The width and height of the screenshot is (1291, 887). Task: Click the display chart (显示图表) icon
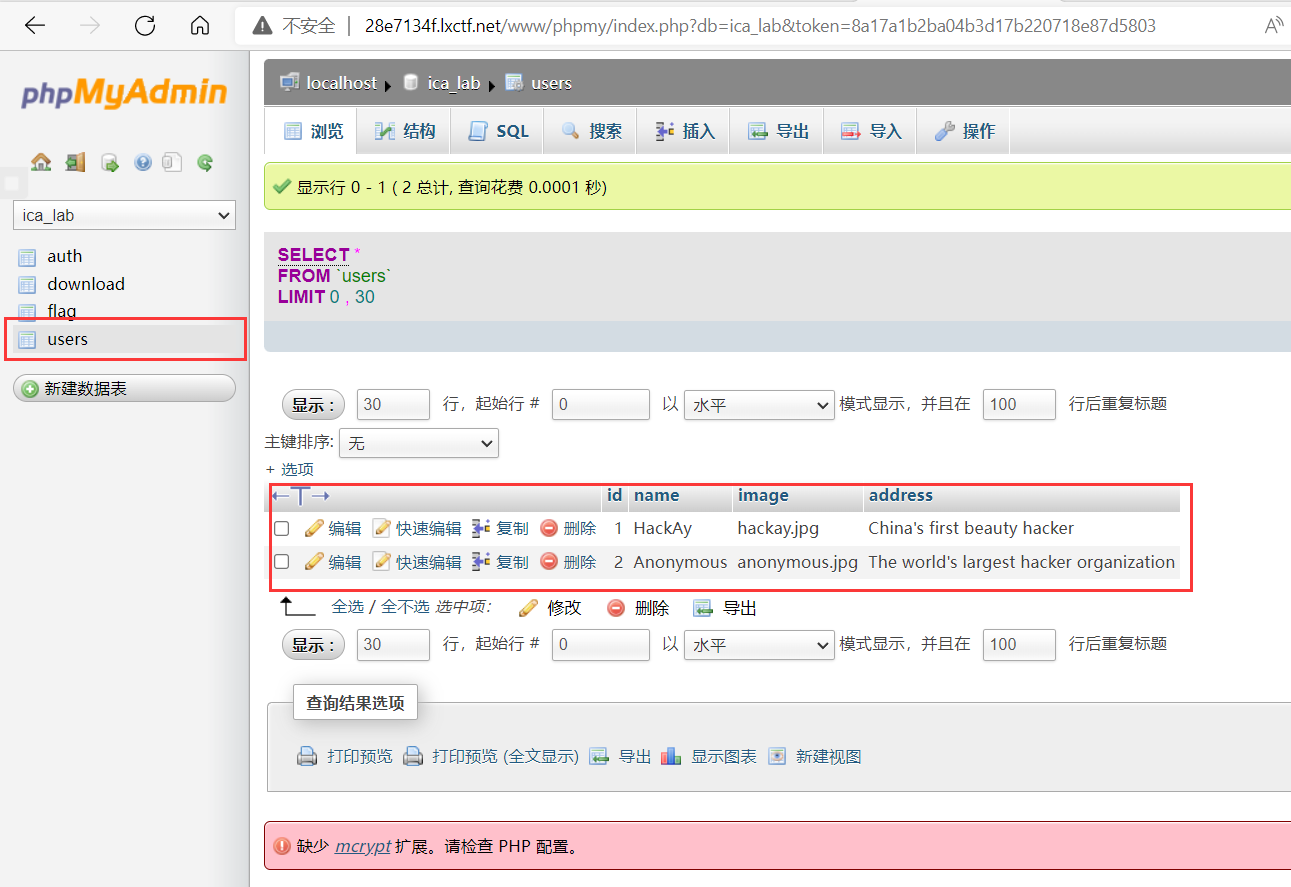[672, 756]
